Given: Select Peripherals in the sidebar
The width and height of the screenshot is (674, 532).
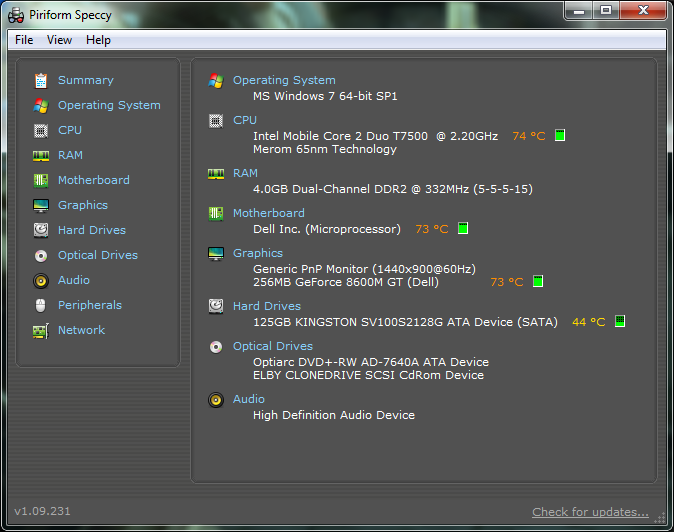Looking at the screenshot, I should pos(90,305).
